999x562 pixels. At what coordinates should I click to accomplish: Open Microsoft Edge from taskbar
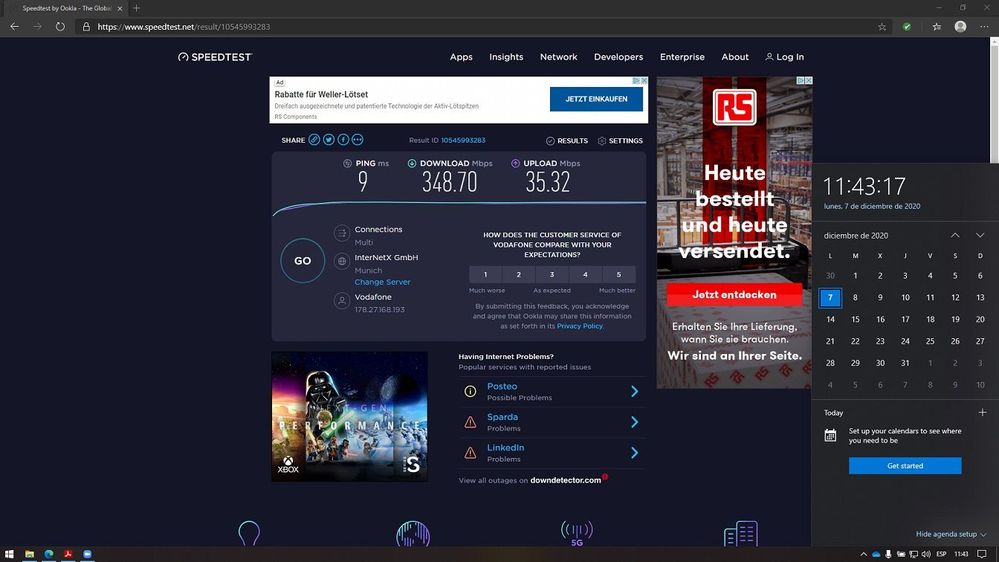pos(49,554)
